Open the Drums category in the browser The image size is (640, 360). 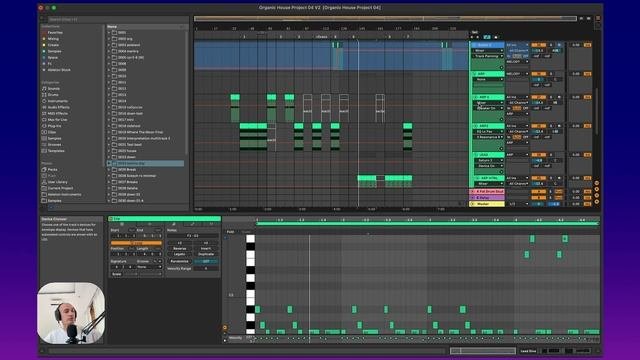(53, 95)
